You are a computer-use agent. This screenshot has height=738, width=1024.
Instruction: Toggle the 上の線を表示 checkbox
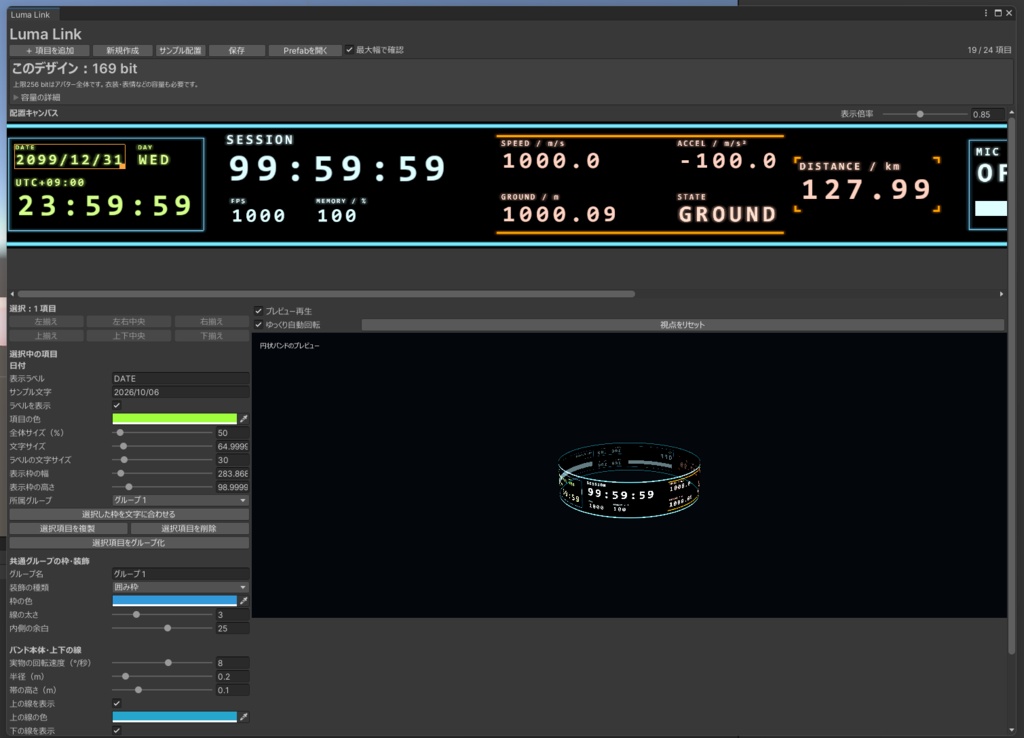117,703
